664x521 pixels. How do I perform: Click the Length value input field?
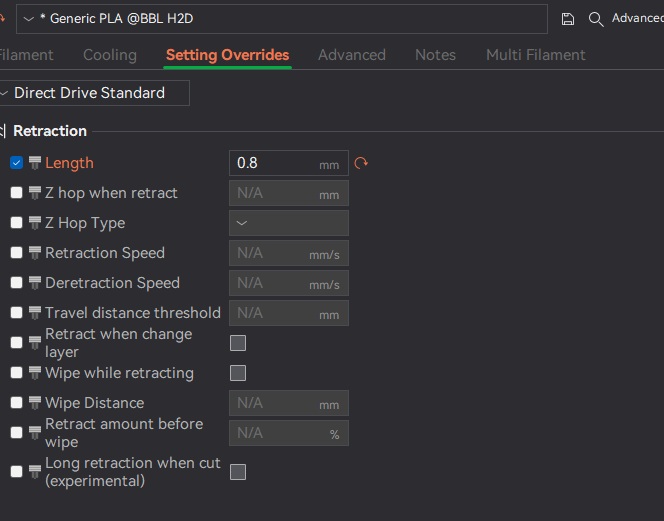[275, 163]
